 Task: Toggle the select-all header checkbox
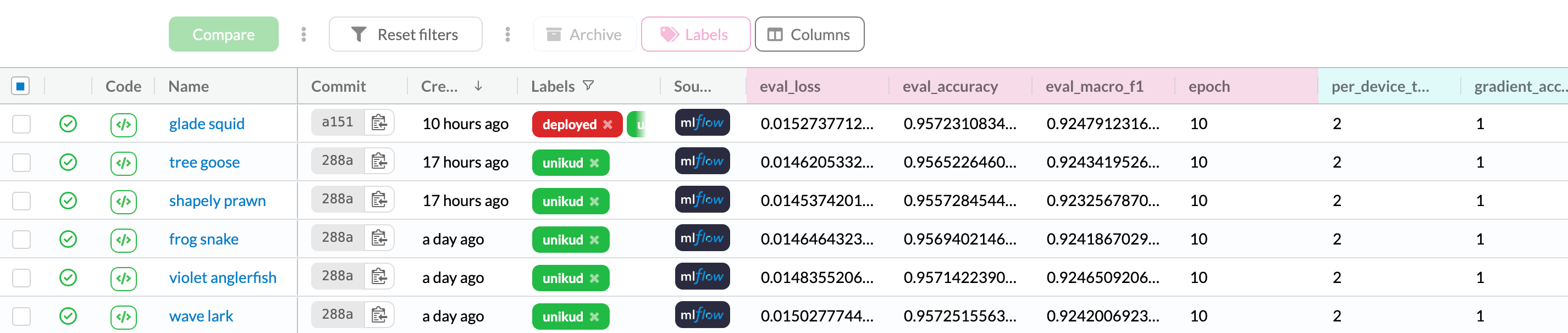21,86
